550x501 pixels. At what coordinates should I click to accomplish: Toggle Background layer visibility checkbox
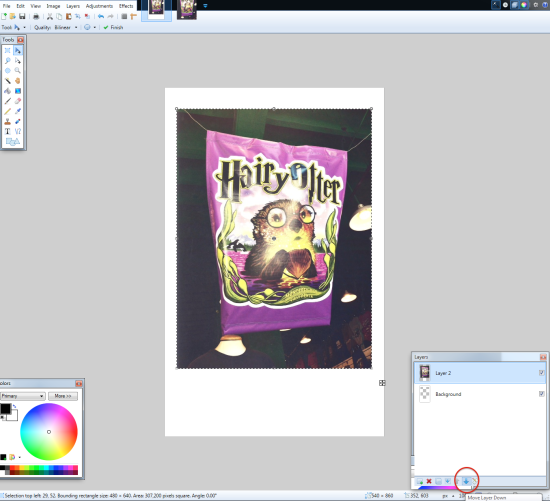tap(542, 394)
